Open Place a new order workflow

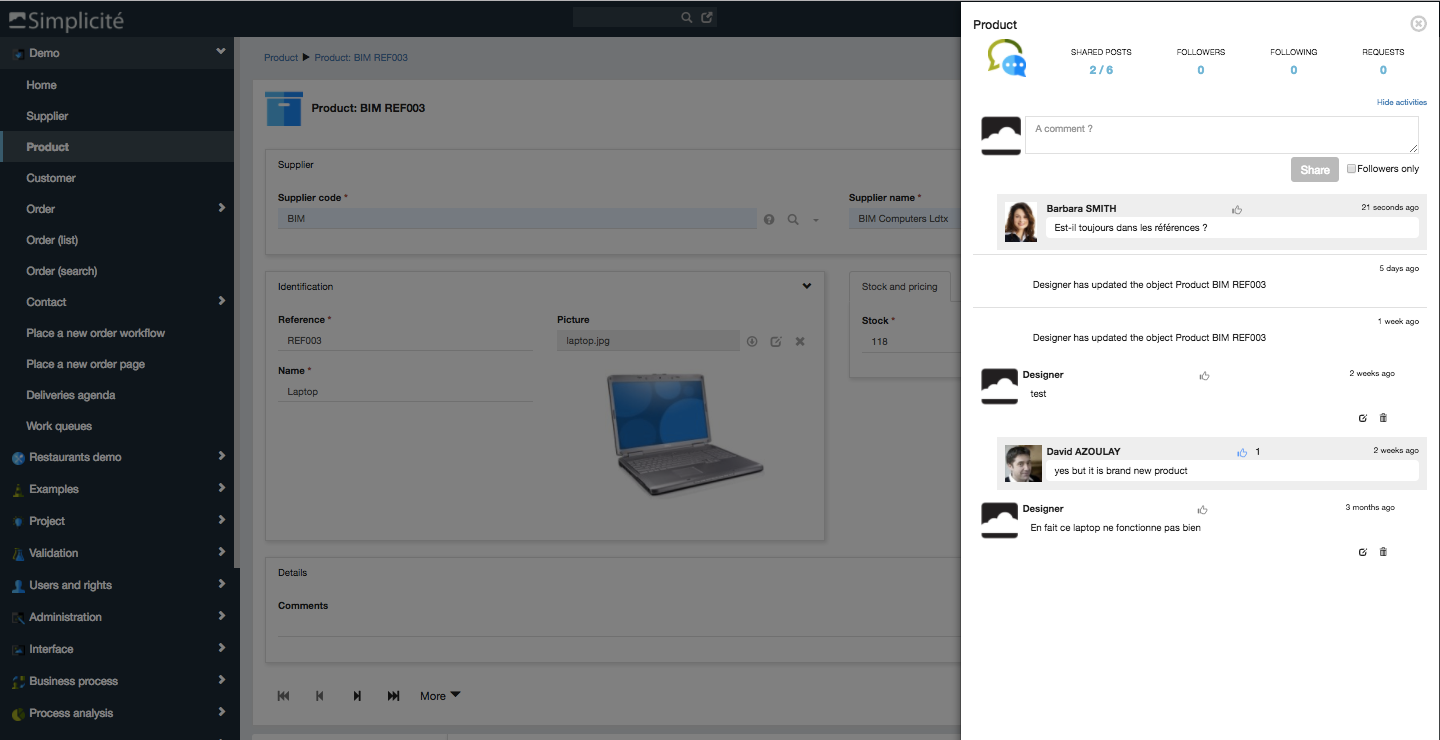(96, 333)
